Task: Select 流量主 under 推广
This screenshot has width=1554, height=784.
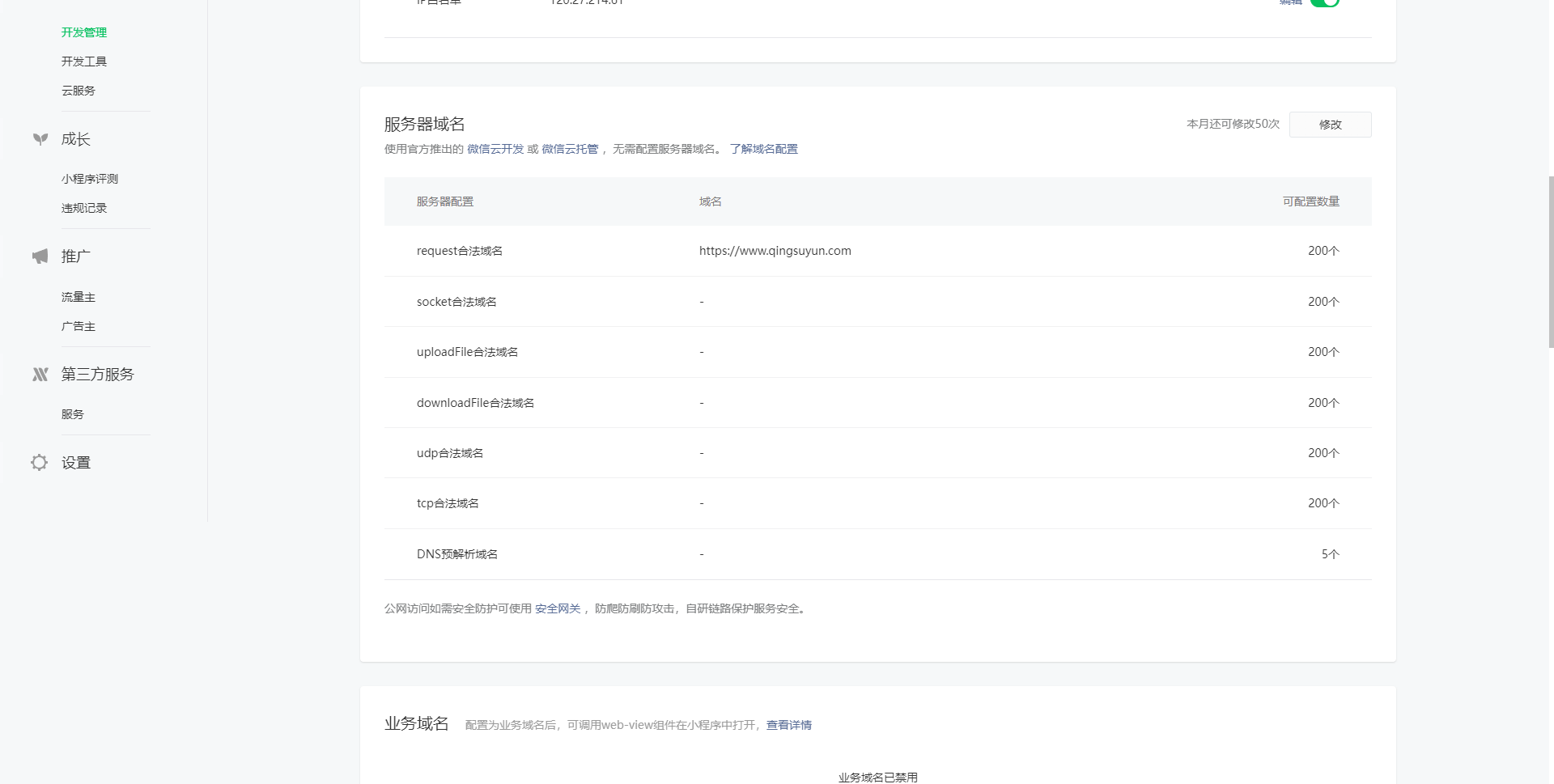Action: pos(79,297)
